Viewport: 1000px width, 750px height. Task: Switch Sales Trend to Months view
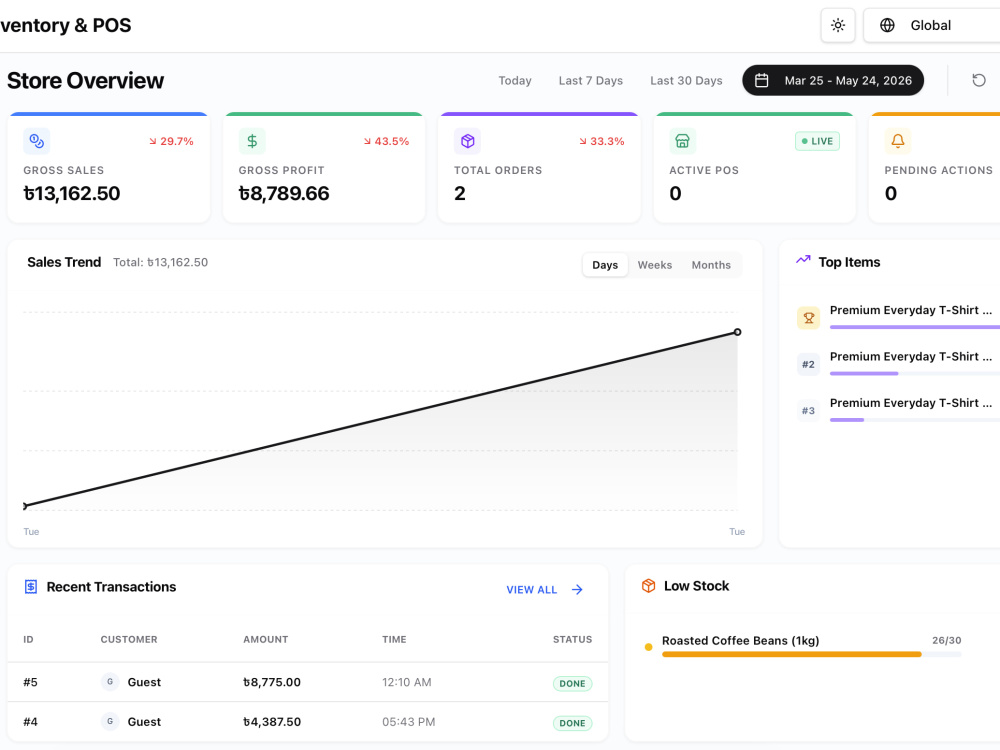(x=711, y=265)
